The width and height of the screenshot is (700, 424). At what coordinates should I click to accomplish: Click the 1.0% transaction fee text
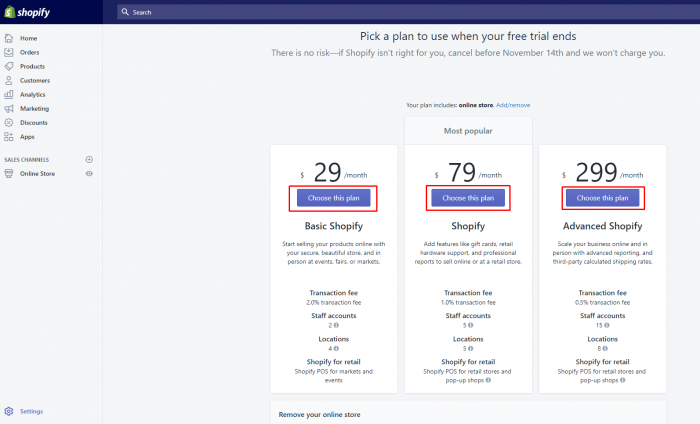468,303
